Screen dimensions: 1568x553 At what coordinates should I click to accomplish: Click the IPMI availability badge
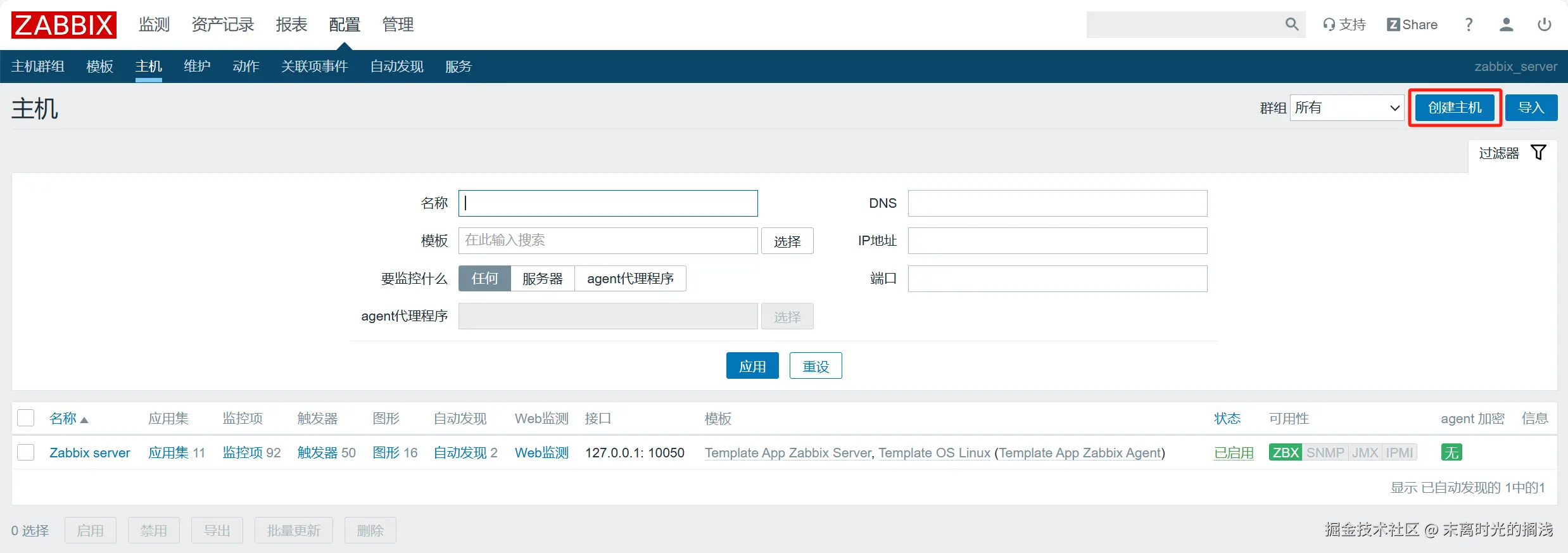(x=1399, y=452)
